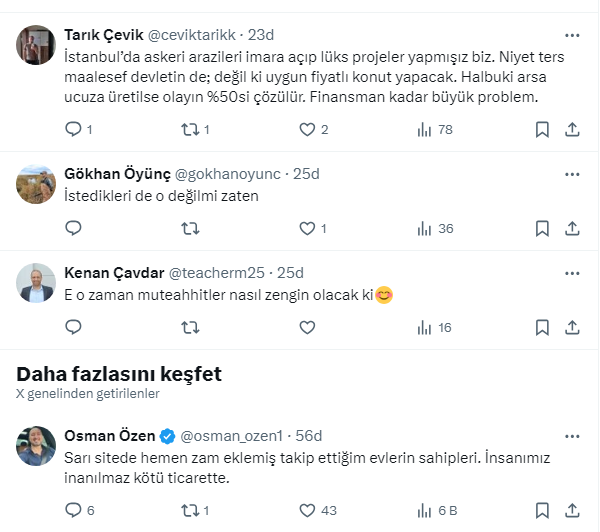Reply to Osman Özen's tweet

73,510
